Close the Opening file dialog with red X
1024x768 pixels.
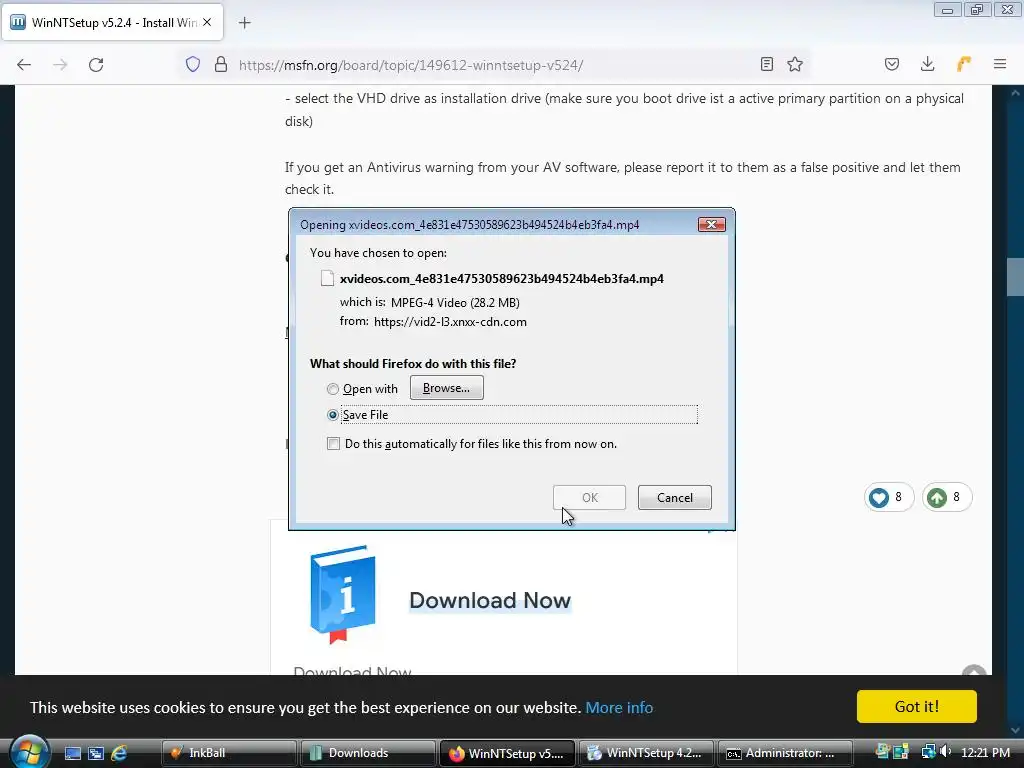point(711,225)
